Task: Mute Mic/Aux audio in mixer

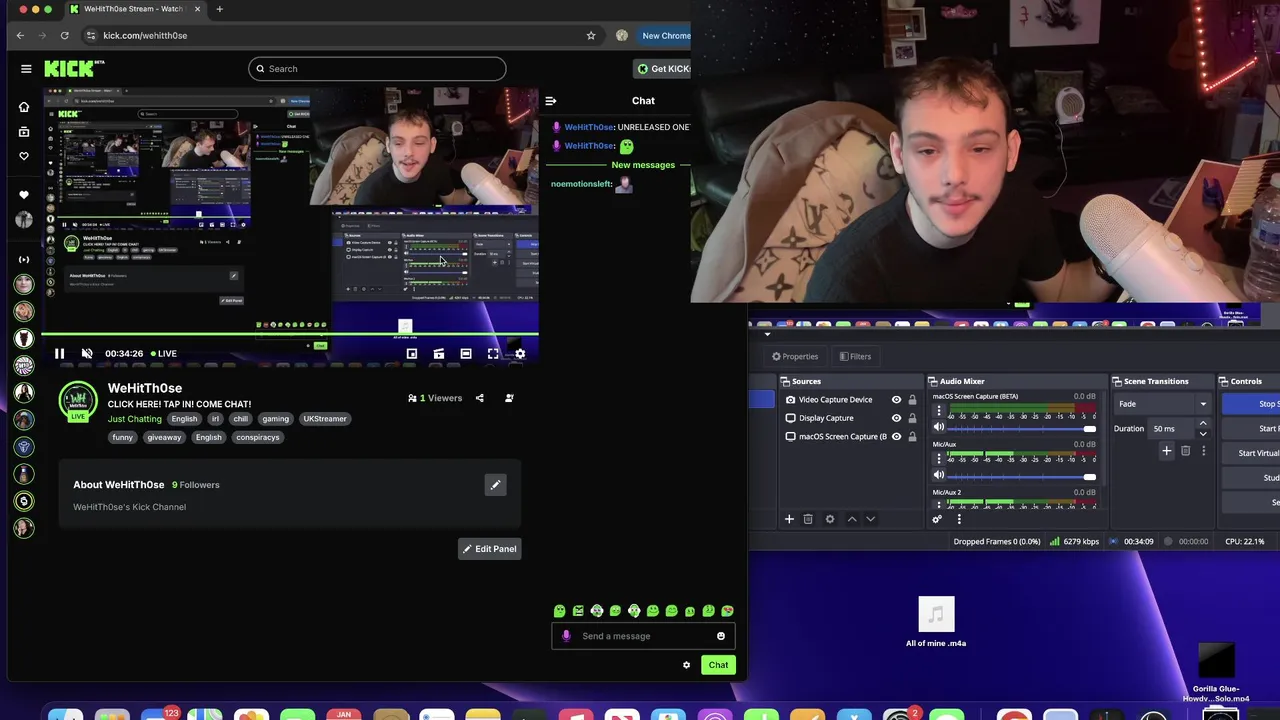Action: click(938, 475)
